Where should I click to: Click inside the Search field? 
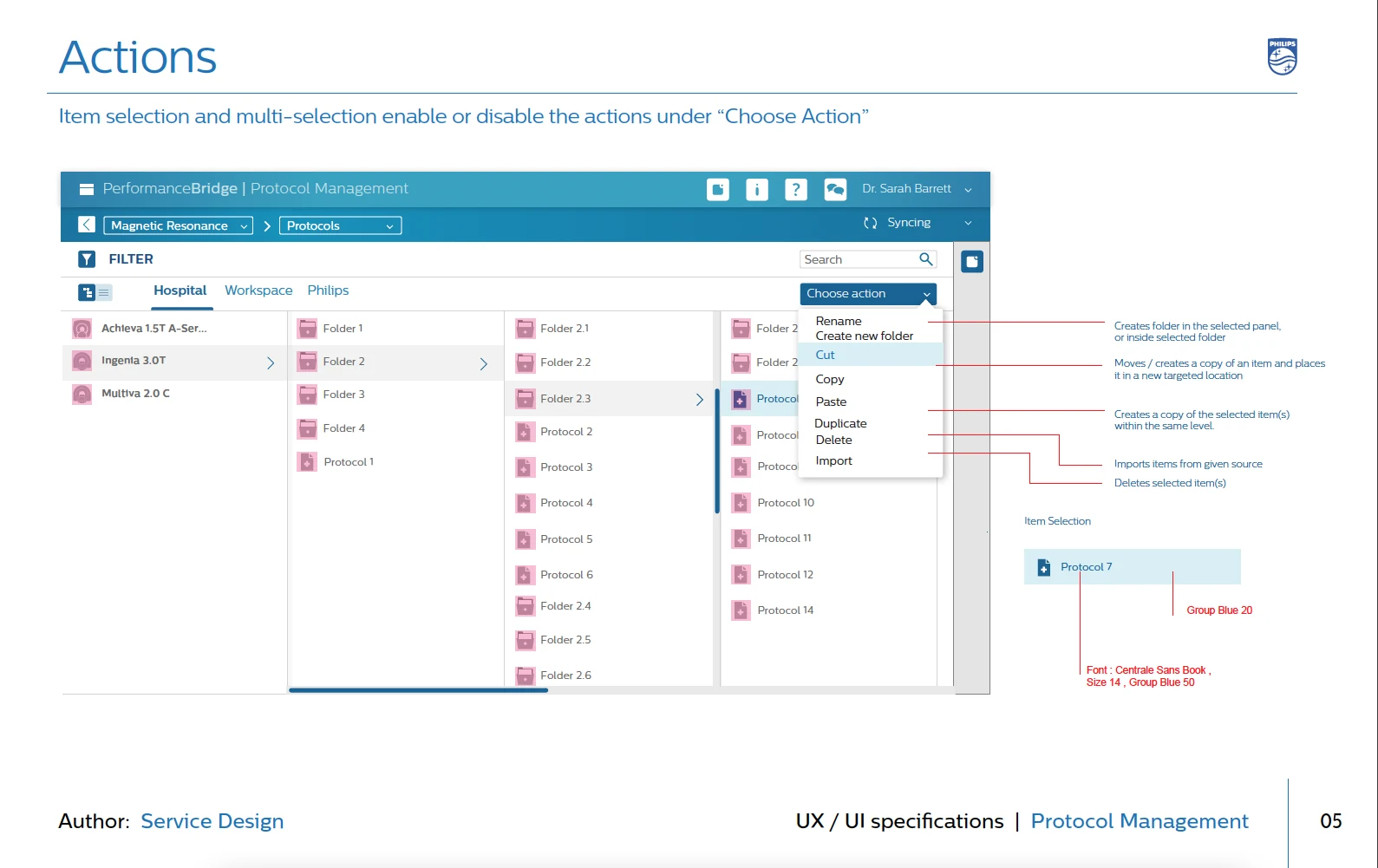[868, 259]
